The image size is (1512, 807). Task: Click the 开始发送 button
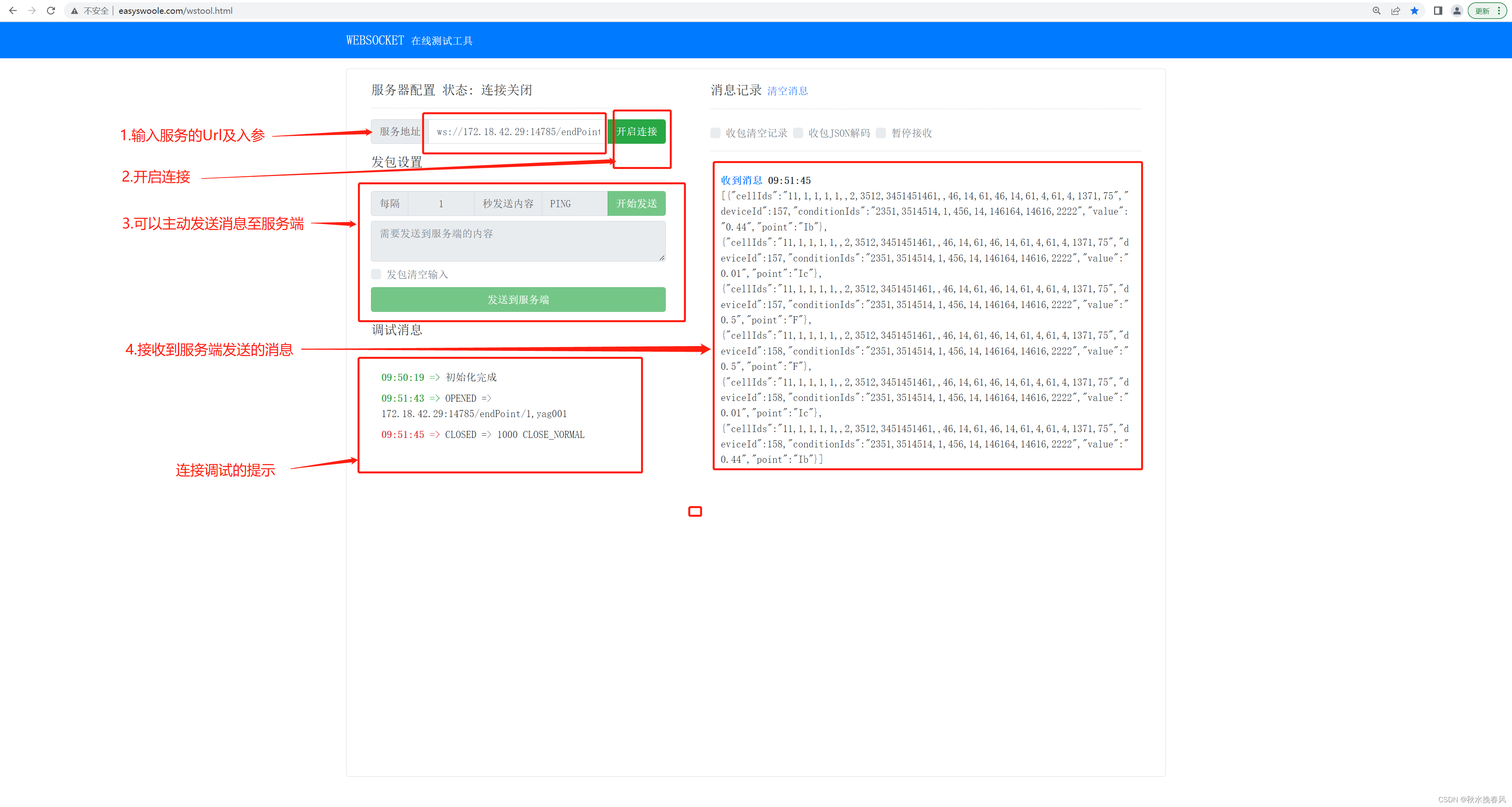point(636,204)
